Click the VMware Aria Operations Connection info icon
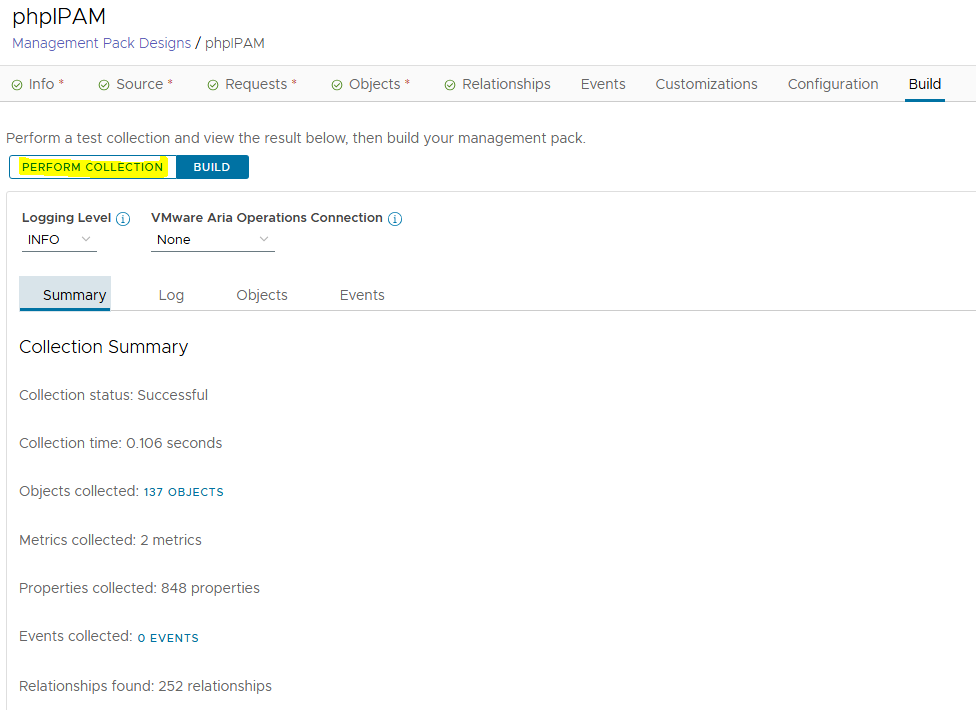The image size is (976, 710). click(395, 219)
